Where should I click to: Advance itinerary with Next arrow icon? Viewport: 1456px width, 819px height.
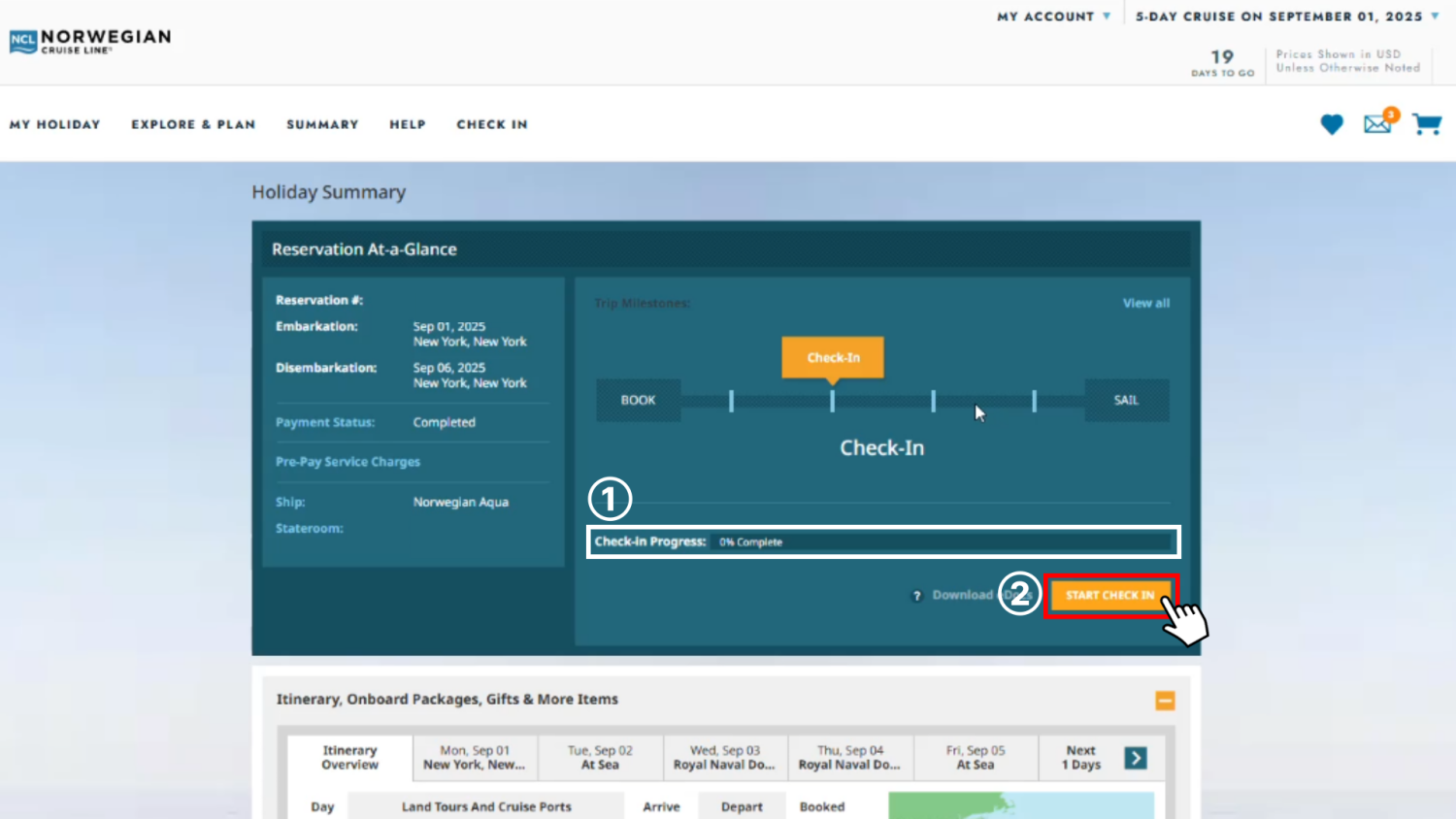[1136, 758]
